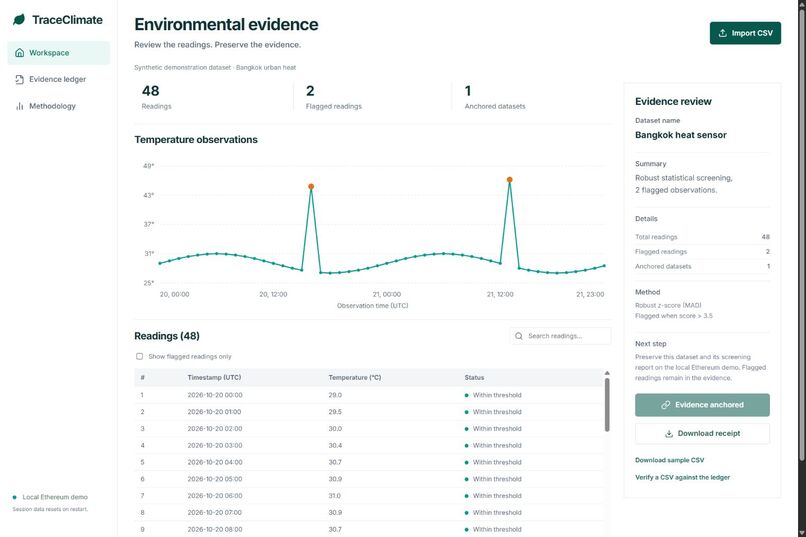Viewport: 806px width, 537px height.
Task: Click the TraceClimate leaf logo icon
Action: 19,20
